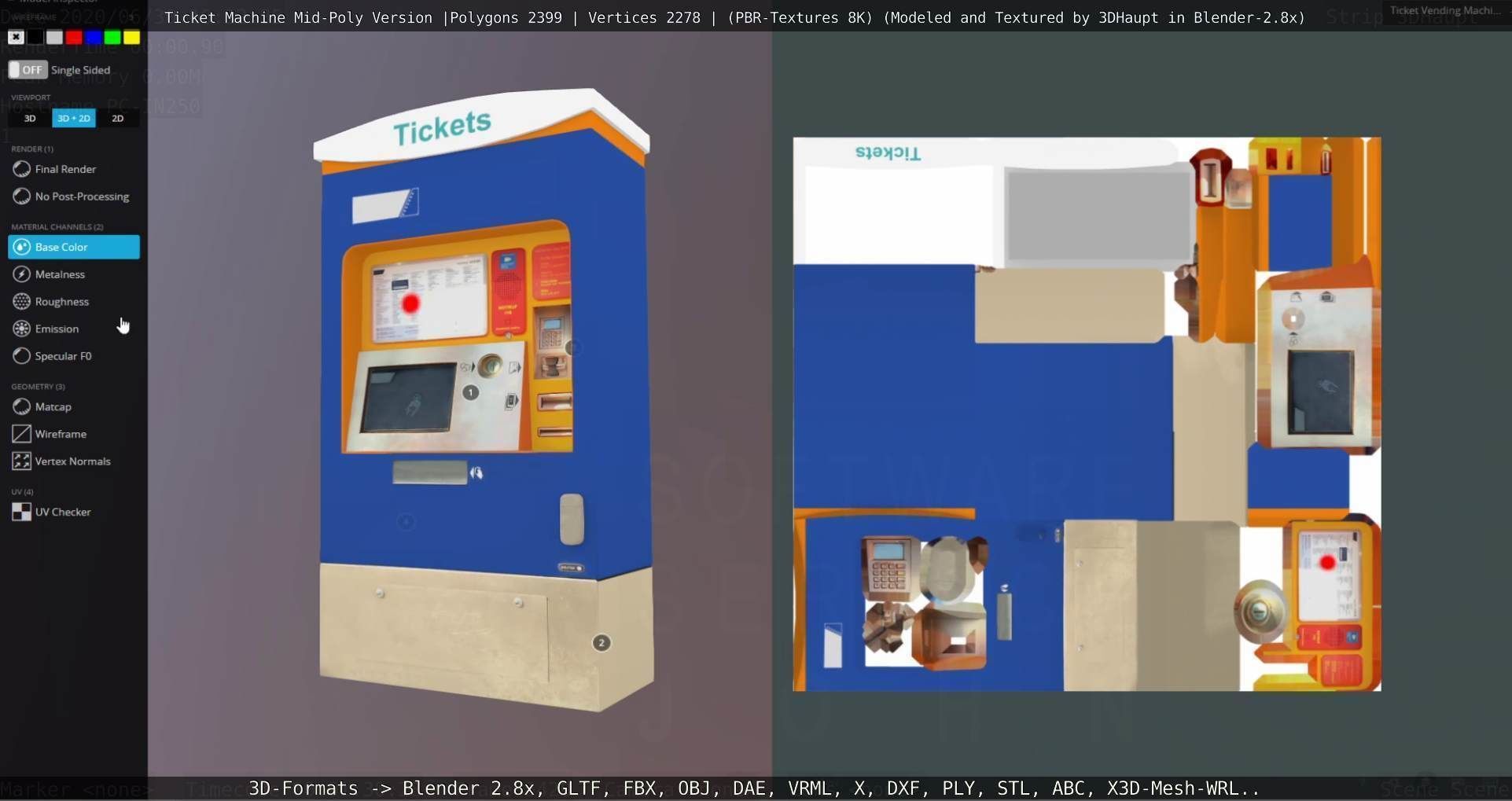
Task: Click the Wireframe diagonal square icon
Action: pos(22,434)
